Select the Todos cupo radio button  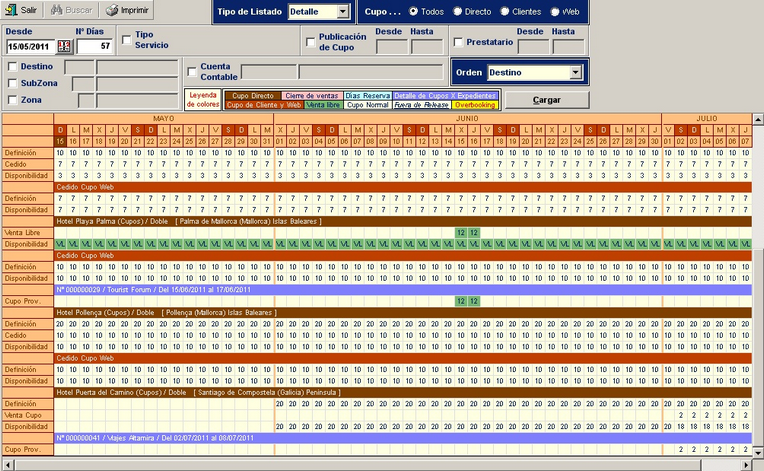point(413,11)
